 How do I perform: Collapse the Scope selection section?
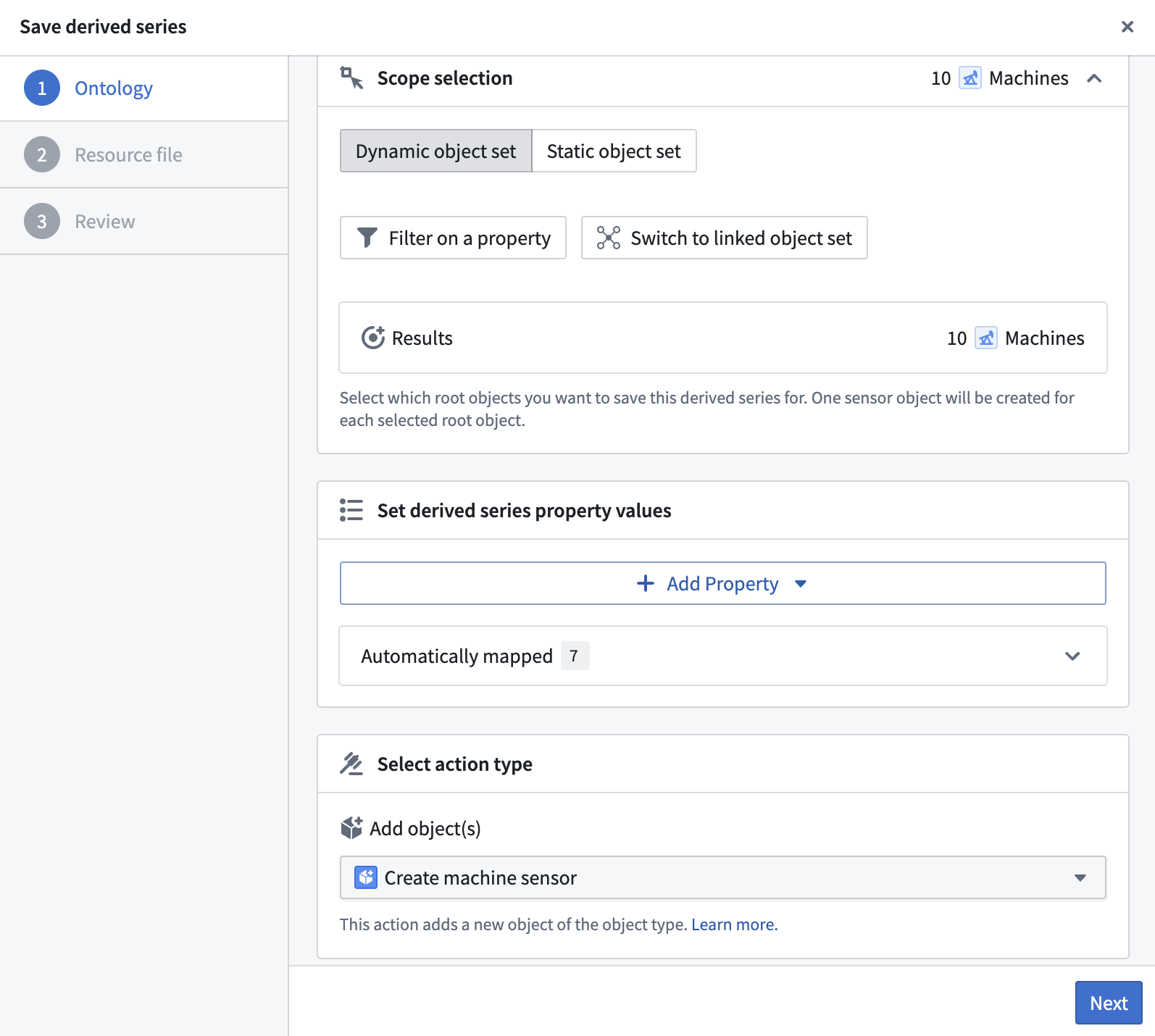click(1094, 78)
